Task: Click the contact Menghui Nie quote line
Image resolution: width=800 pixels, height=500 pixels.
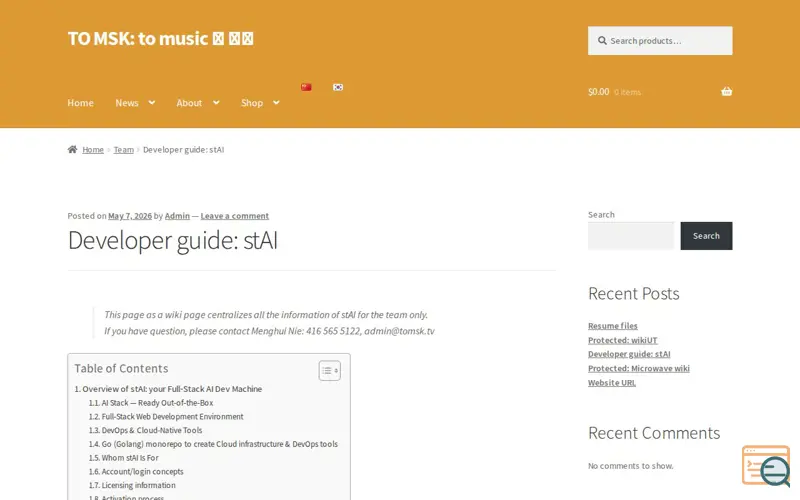Action: click(269, 331)
